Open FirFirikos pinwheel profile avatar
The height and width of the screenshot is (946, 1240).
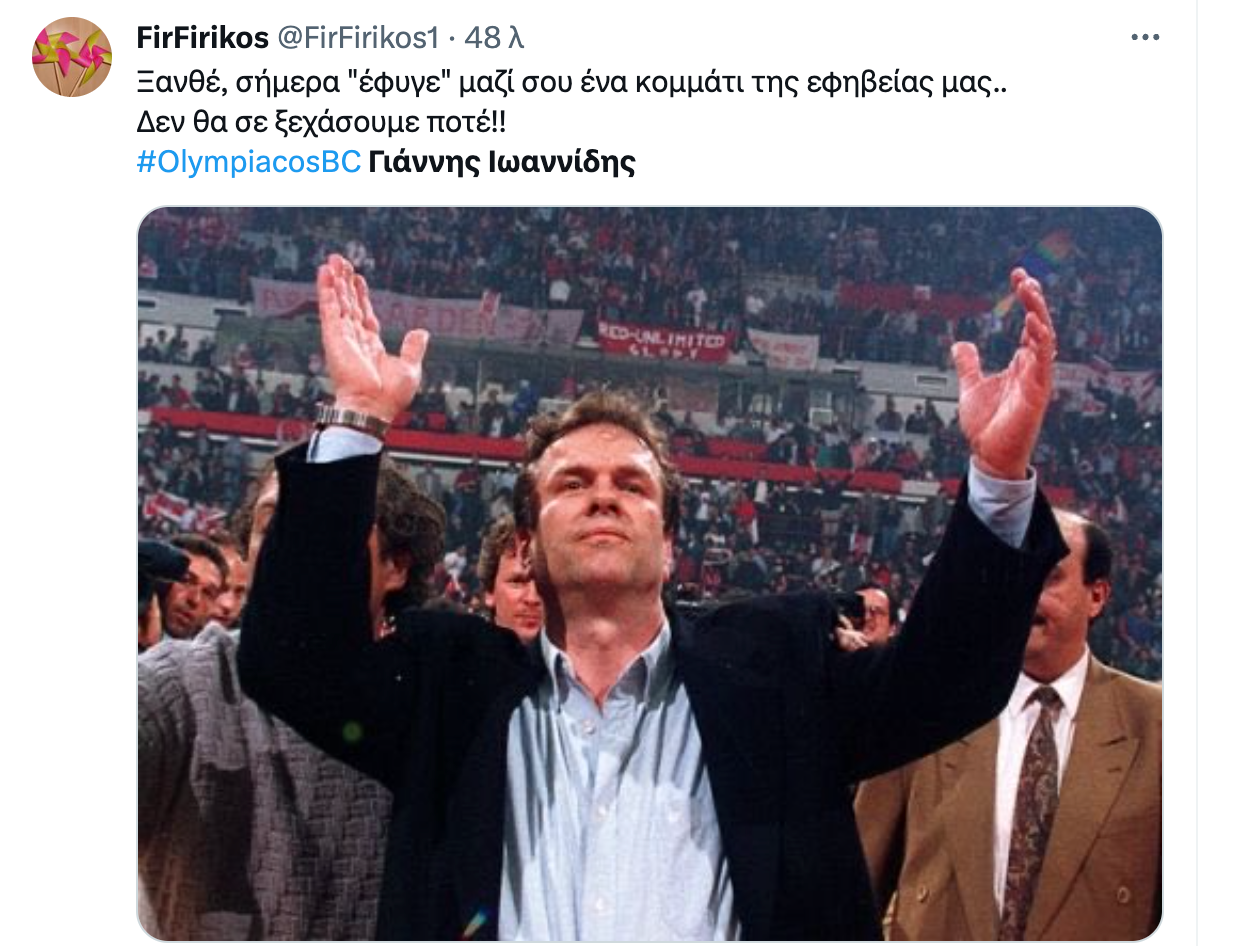[72, 57]
